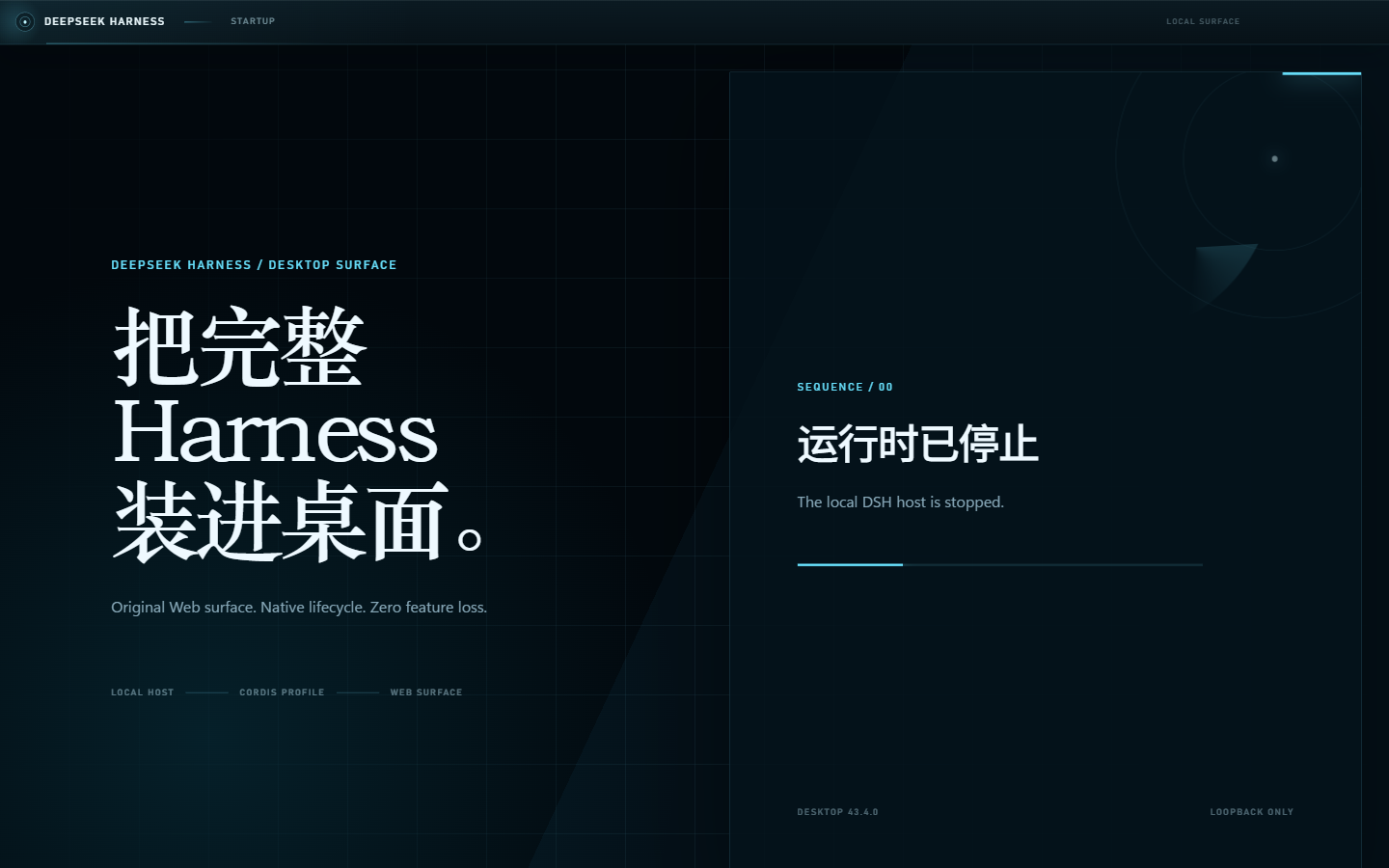Click the LOCAL HOST label
The width and height of the screenshot is (1389, 868).
coord(143,692)
